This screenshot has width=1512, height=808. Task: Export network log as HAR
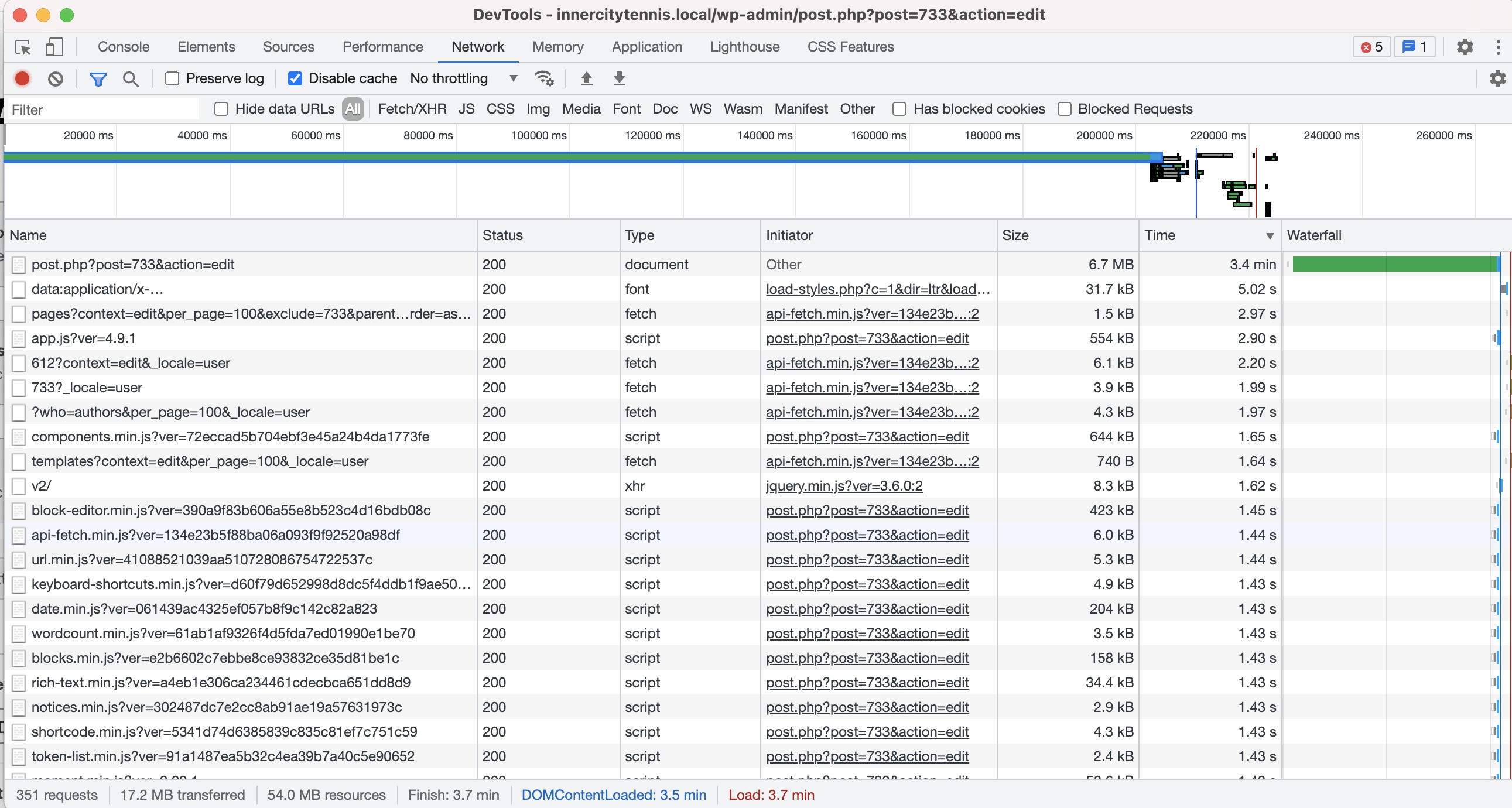[619, 78]
